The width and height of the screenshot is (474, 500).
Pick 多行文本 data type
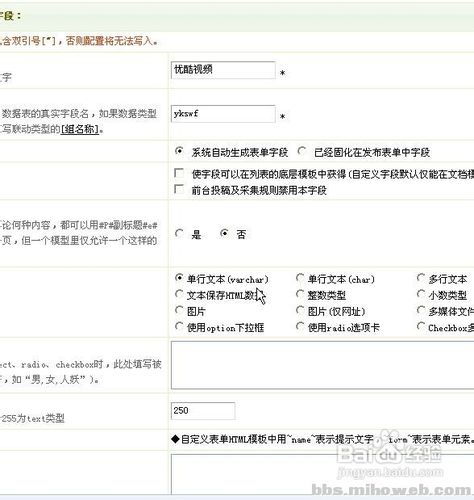(421, 278)
